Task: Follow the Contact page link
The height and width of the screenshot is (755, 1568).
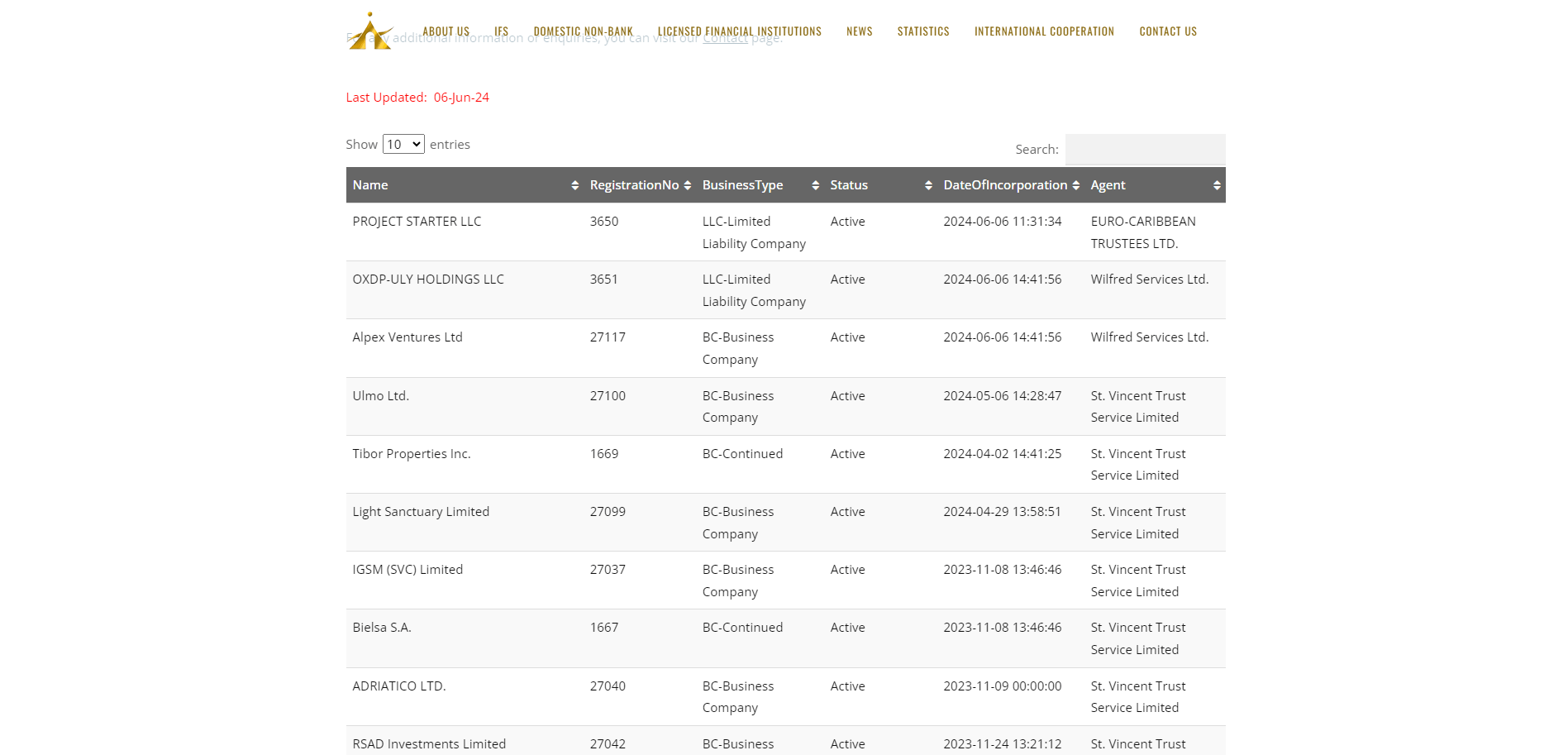Action: (725, 38)
